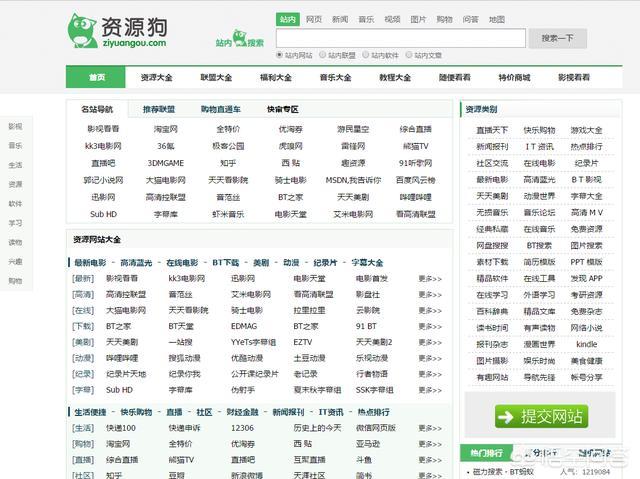Click the 资源狗 ziyuangou.com logo

click(117, 31)
